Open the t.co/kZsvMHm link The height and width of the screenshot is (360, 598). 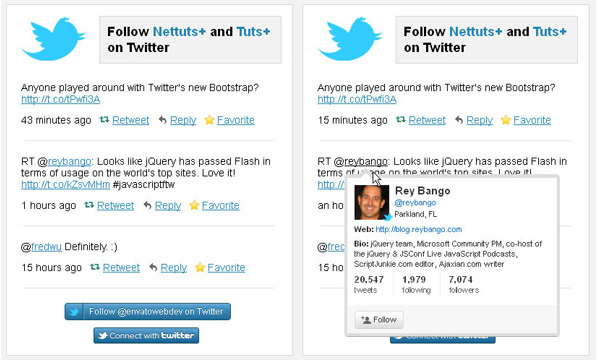(66, 185)
